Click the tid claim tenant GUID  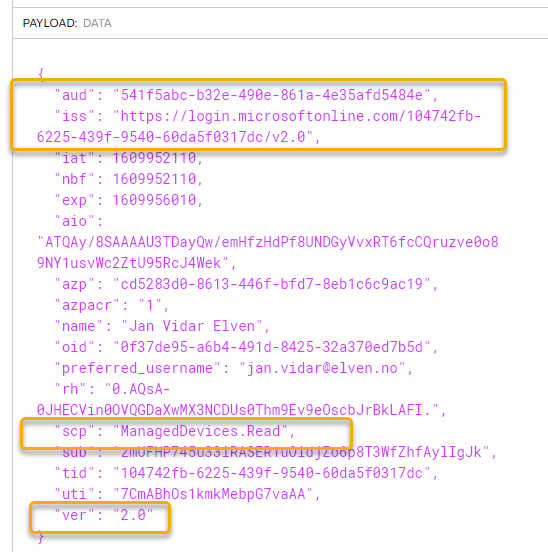[271, 473]
